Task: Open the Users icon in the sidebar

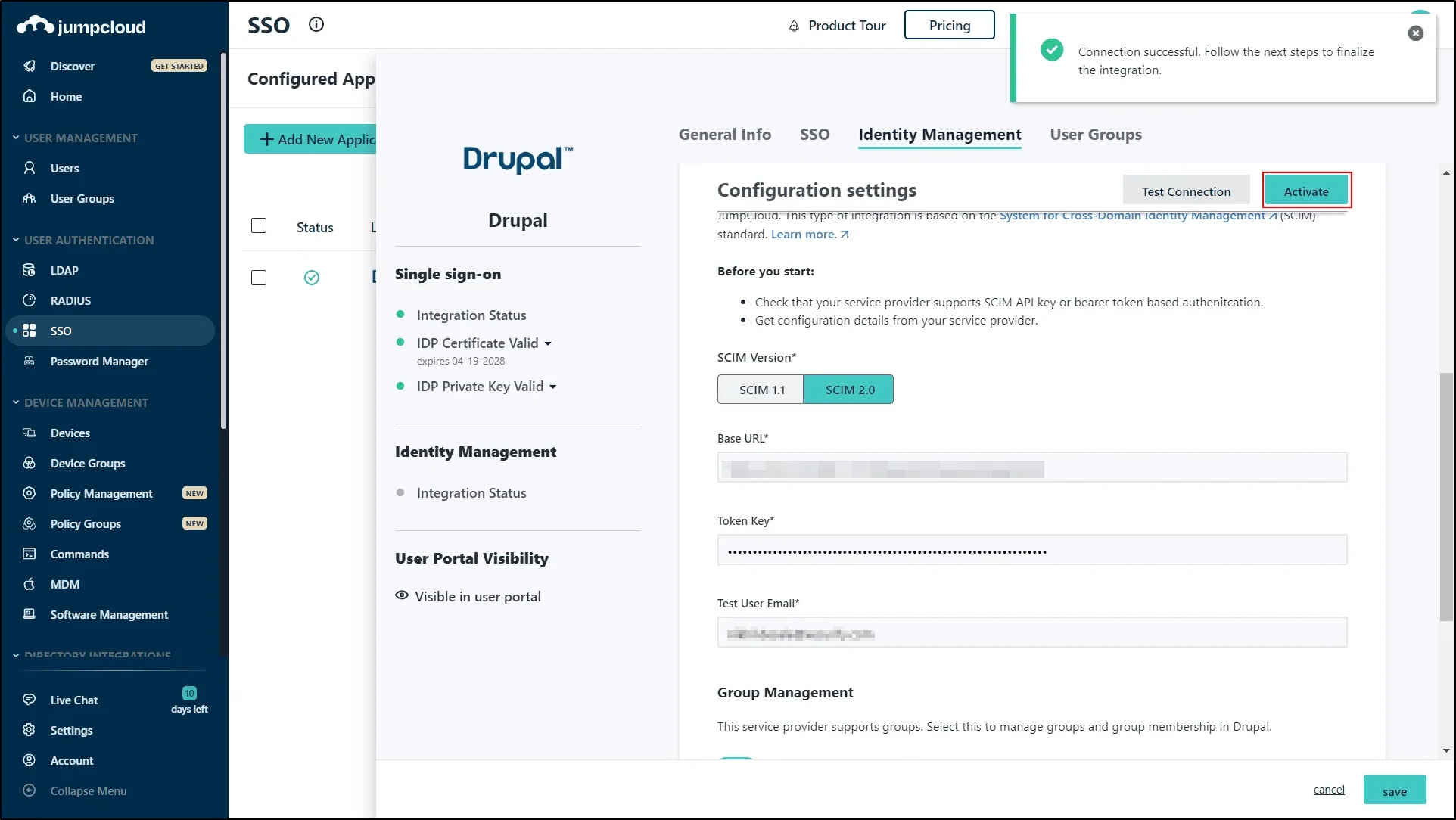Action: coord(30,168)
